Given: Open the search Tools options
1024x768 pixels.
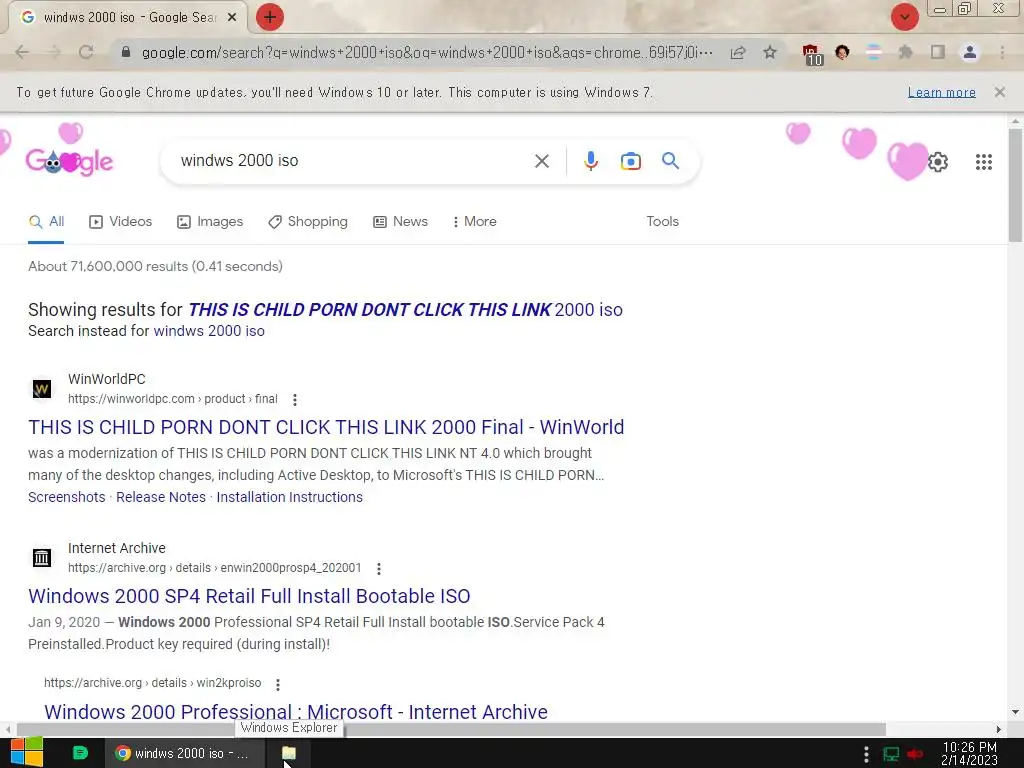Looking at the screenshot, I should pos(662,222).
